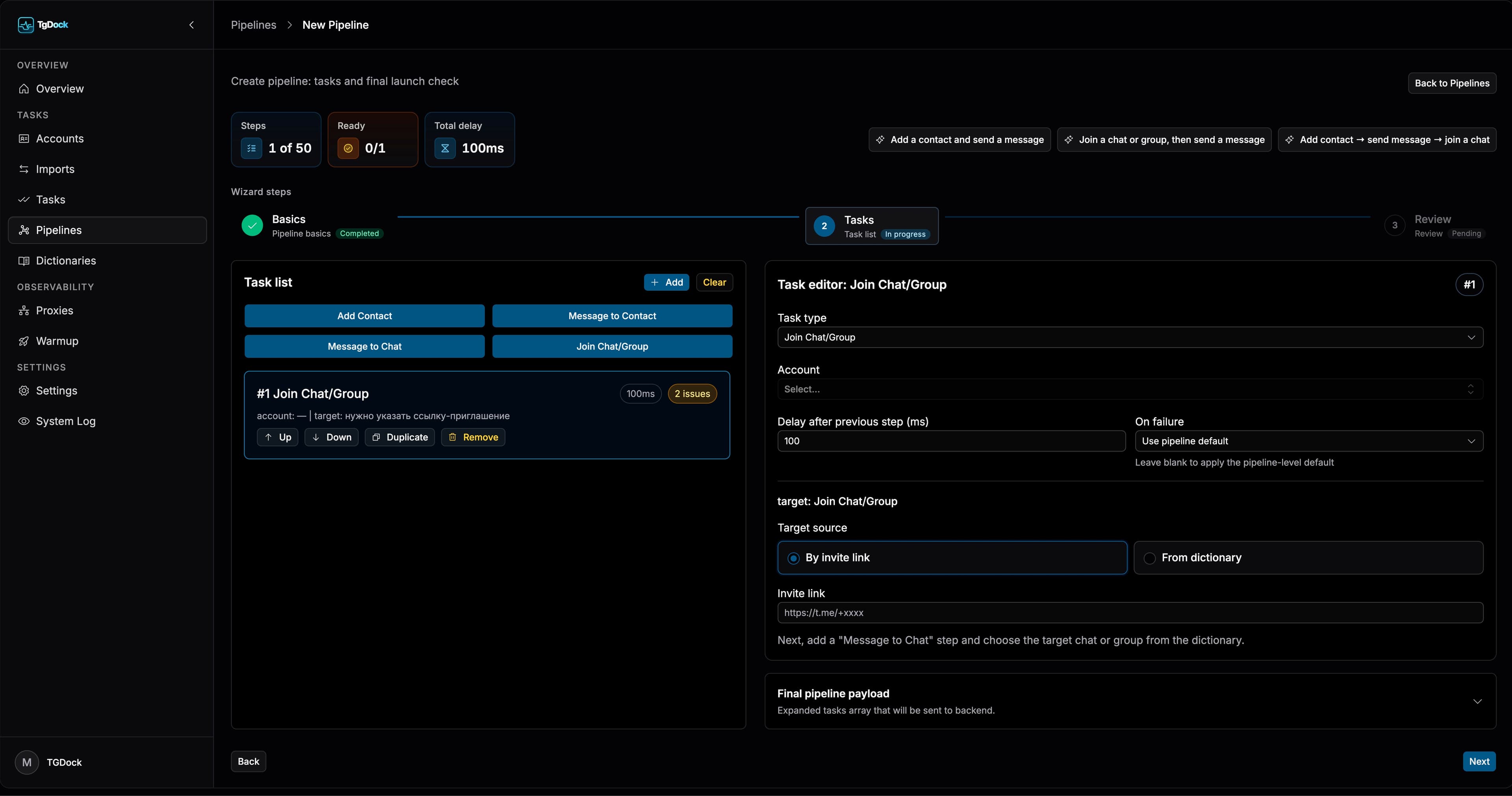Click the Invite link input field
1512x796 pixels.
coord(1130,613)
